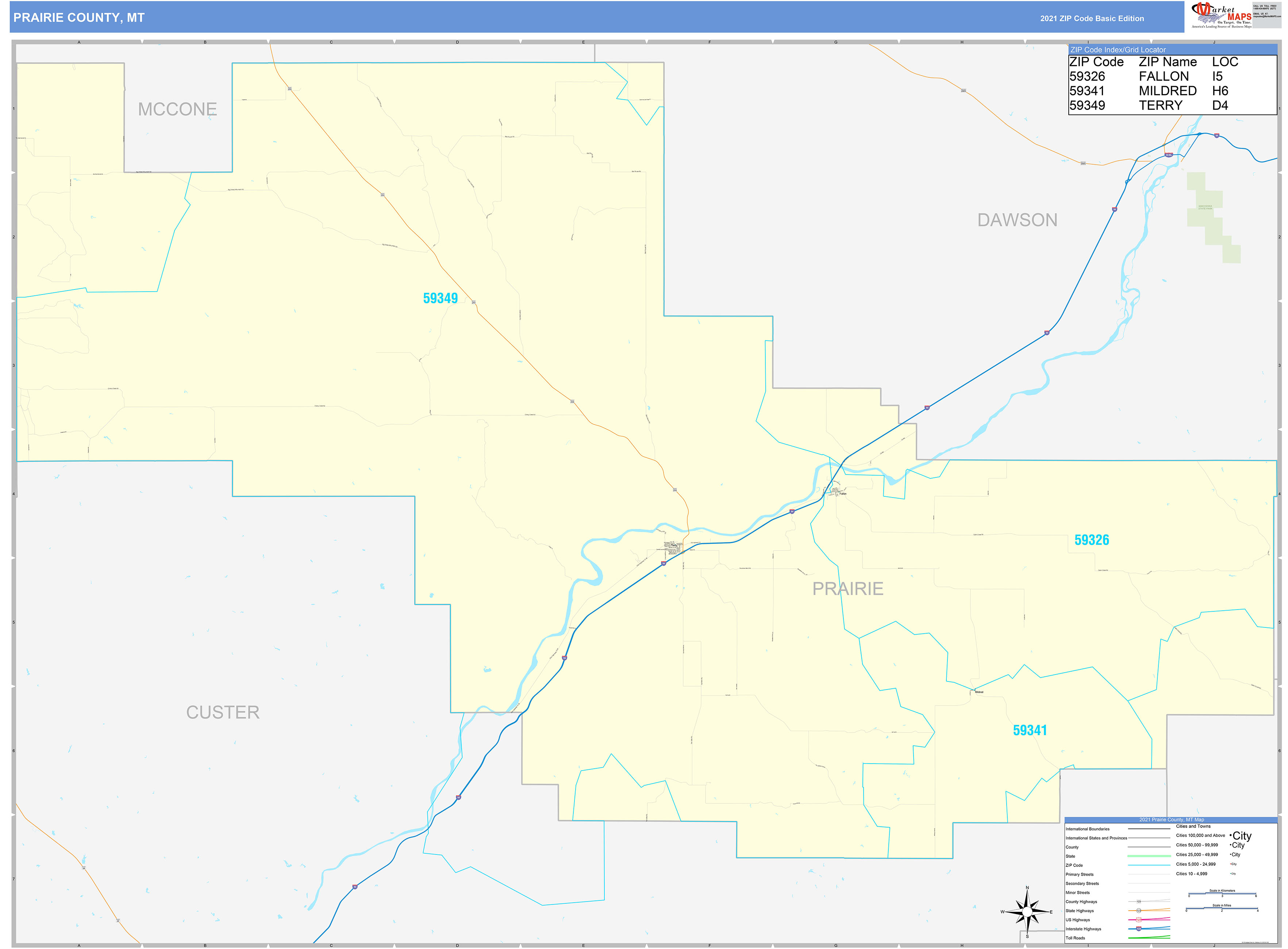Click the 59341 ZIP label on map
The width and height of the screenshot is (1288, 949).
coord(1030,730)
